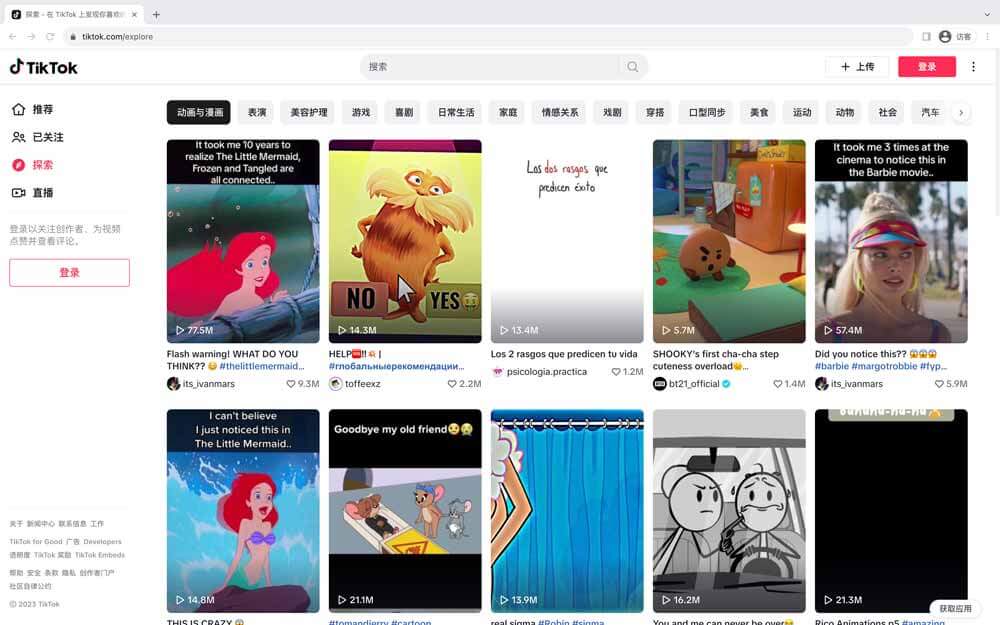Screen dimensions: 1000x625
Task: Click the browser side panel icon
Action: pos(926,36)
